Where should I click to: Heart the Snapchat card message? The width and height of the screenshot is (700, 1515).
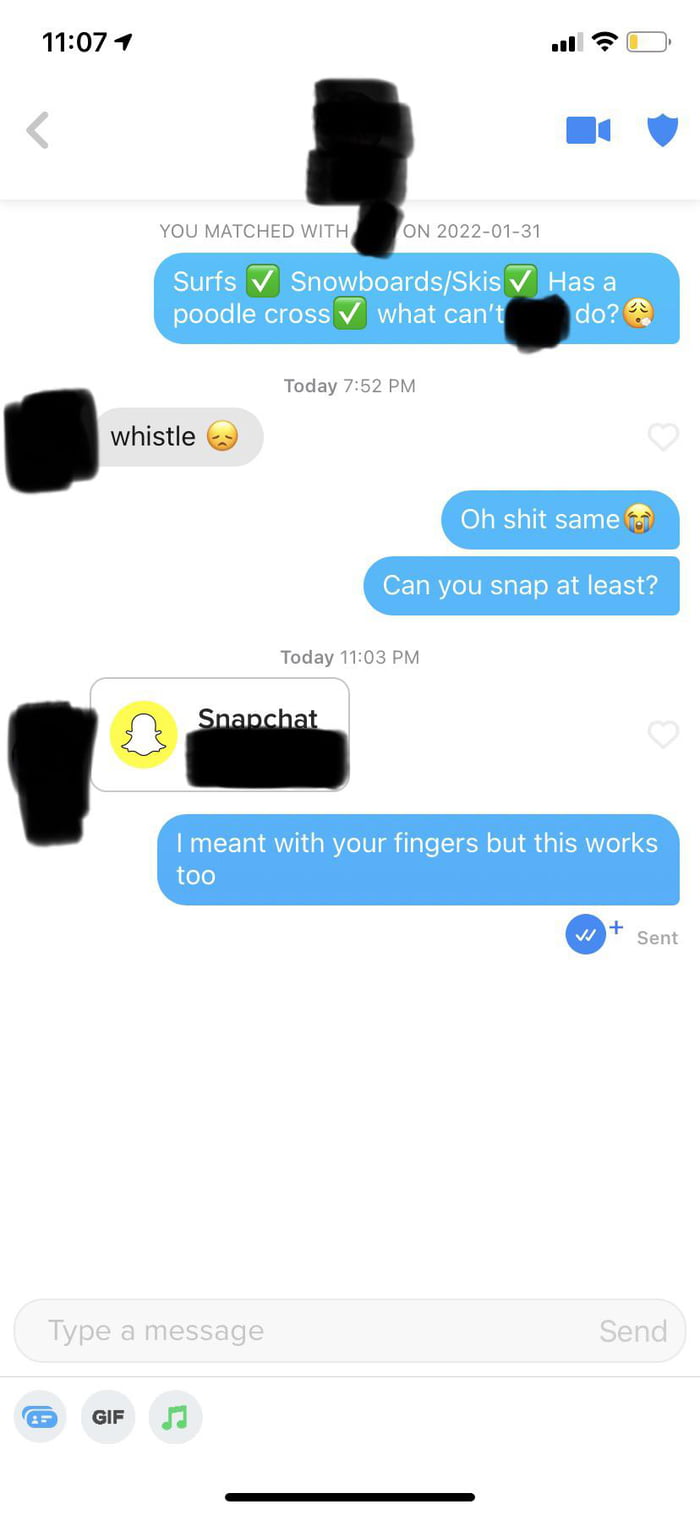click(x=663, y=735)
